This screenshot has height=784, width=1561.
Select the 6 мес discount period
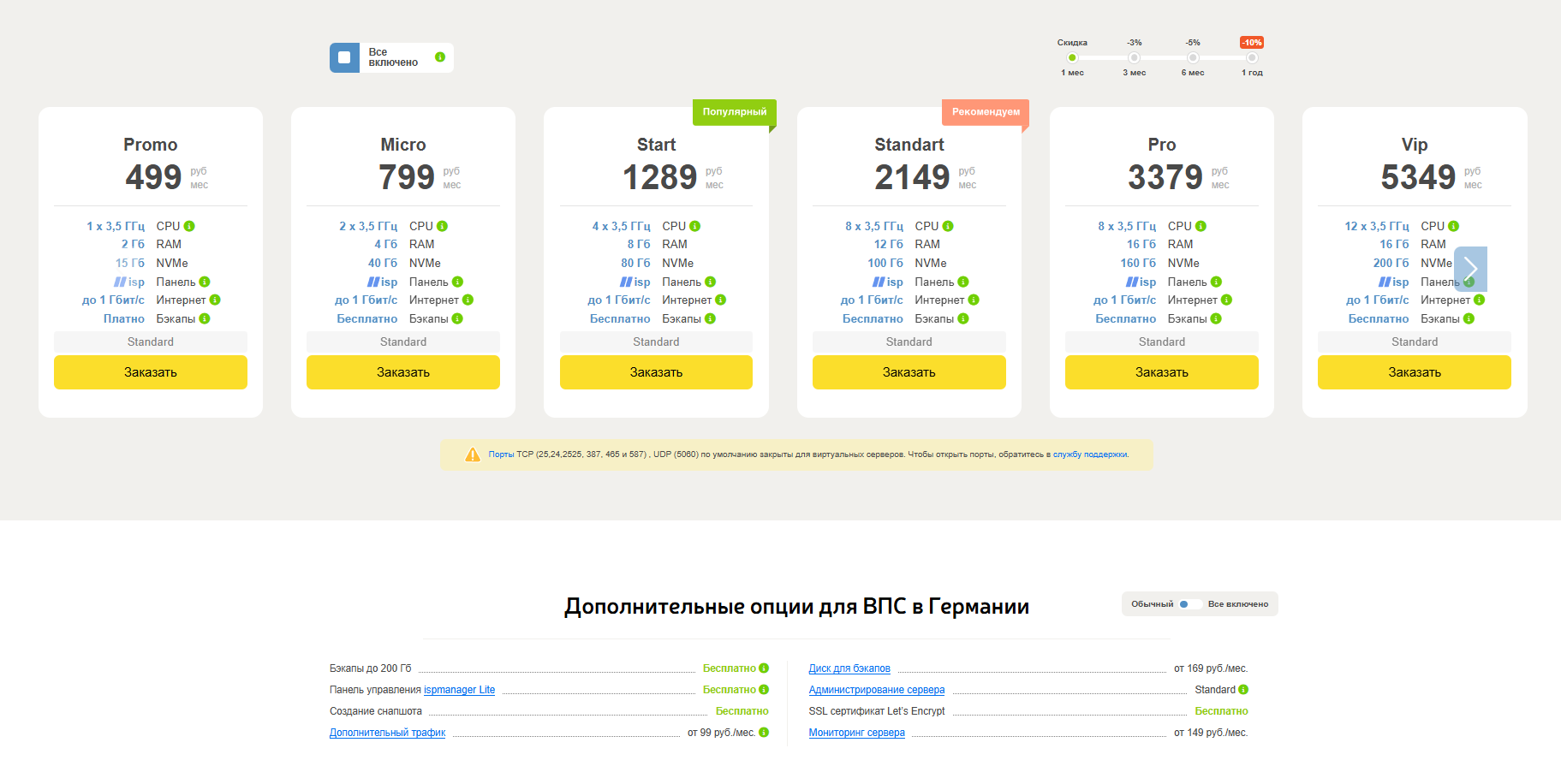1193,58
